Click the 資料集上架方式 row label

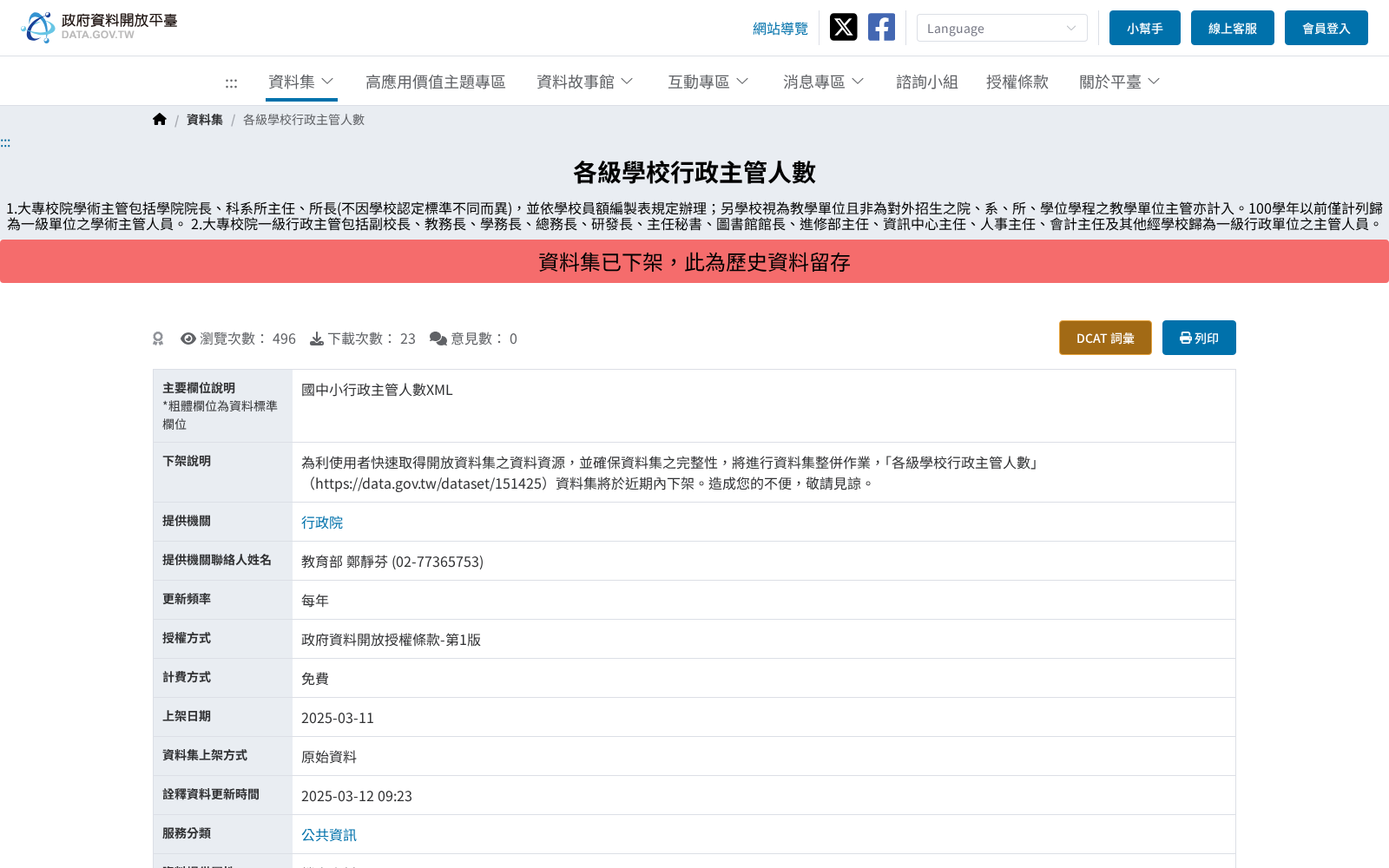click(x=205, y=755)
